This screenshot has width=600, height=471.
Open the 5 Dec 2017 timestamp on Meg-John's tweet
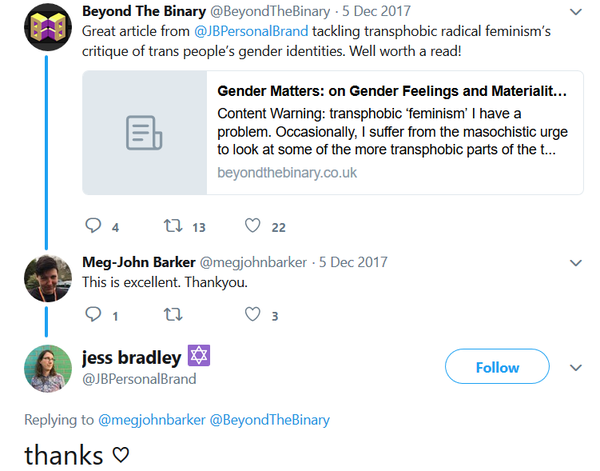click(x=353, y=263)
